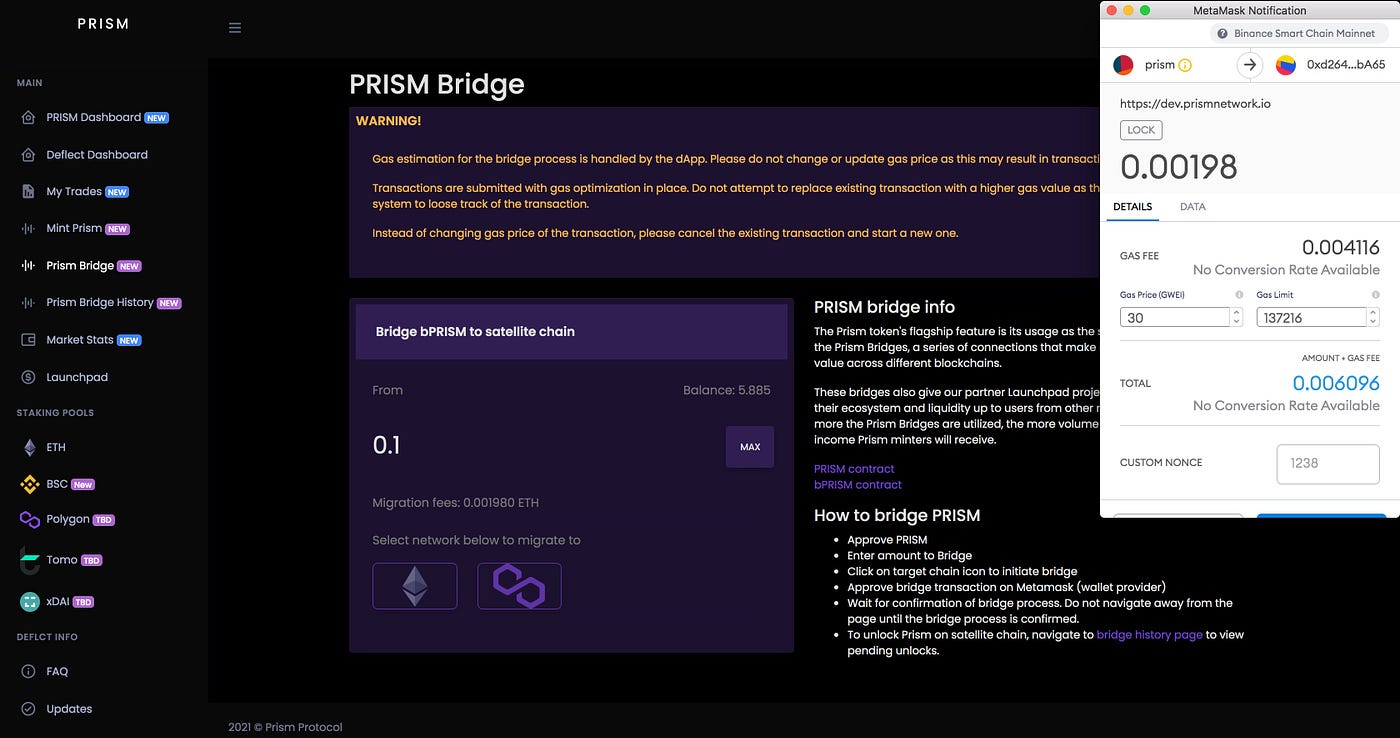This screenshot has width=1400, height=738.
Task: Click the Binance Smart Chain Mainnet help icon
Action: [1223, 33]
